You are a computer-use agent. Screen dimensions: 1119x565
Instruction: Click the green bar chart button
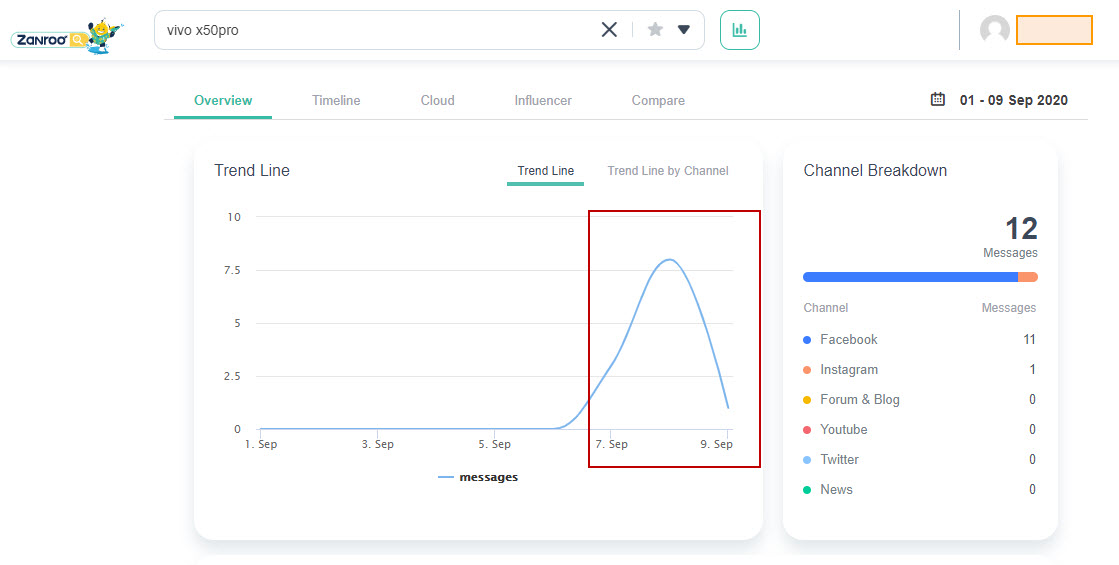(740, 30)
